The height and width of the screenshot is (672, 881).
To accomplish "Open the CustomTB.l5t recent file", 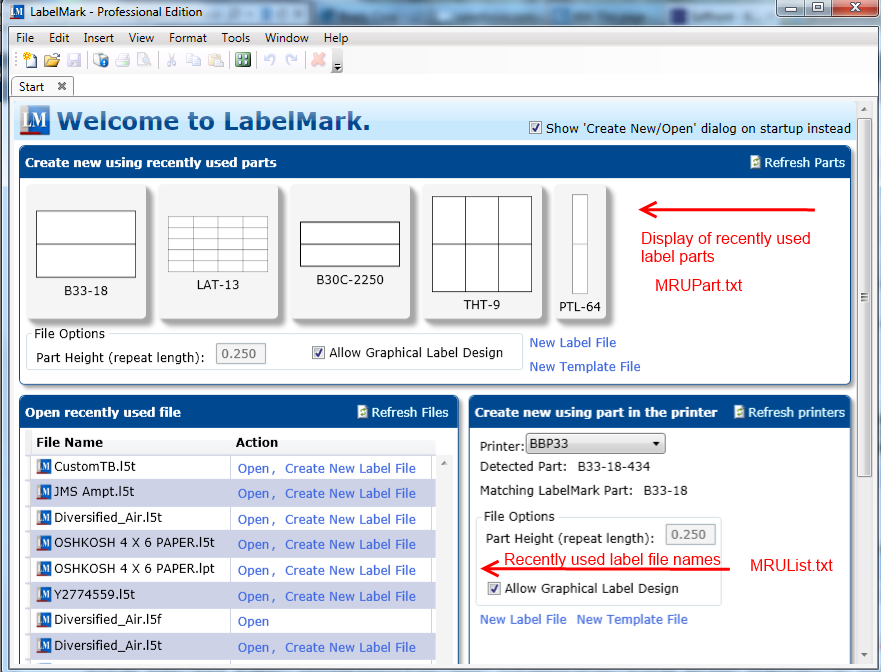I will click(x=254, y=467).
